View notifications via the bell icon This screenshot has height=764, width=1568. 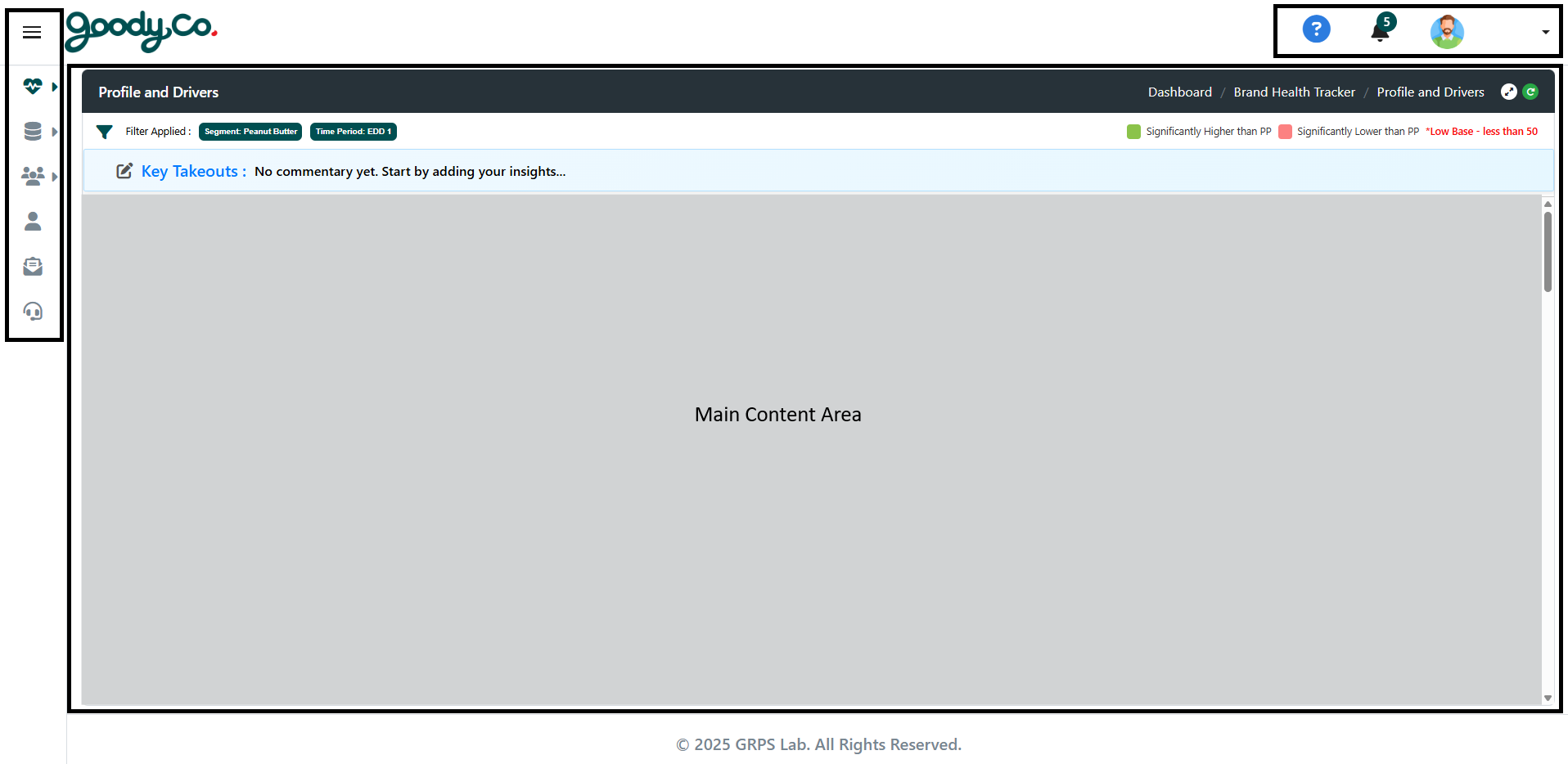1380,32
